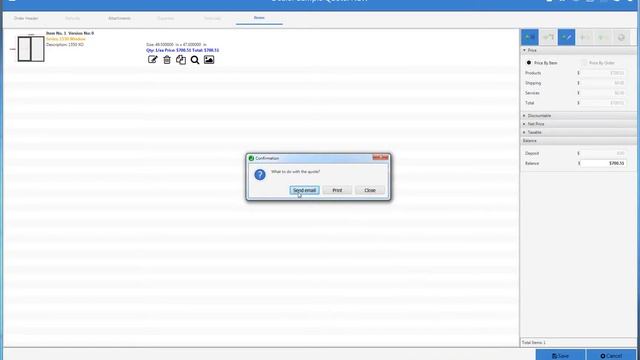Click the Balance section header
Viewport: 640px width, 360px height.
pyautogui.click(x=578, y=141)
